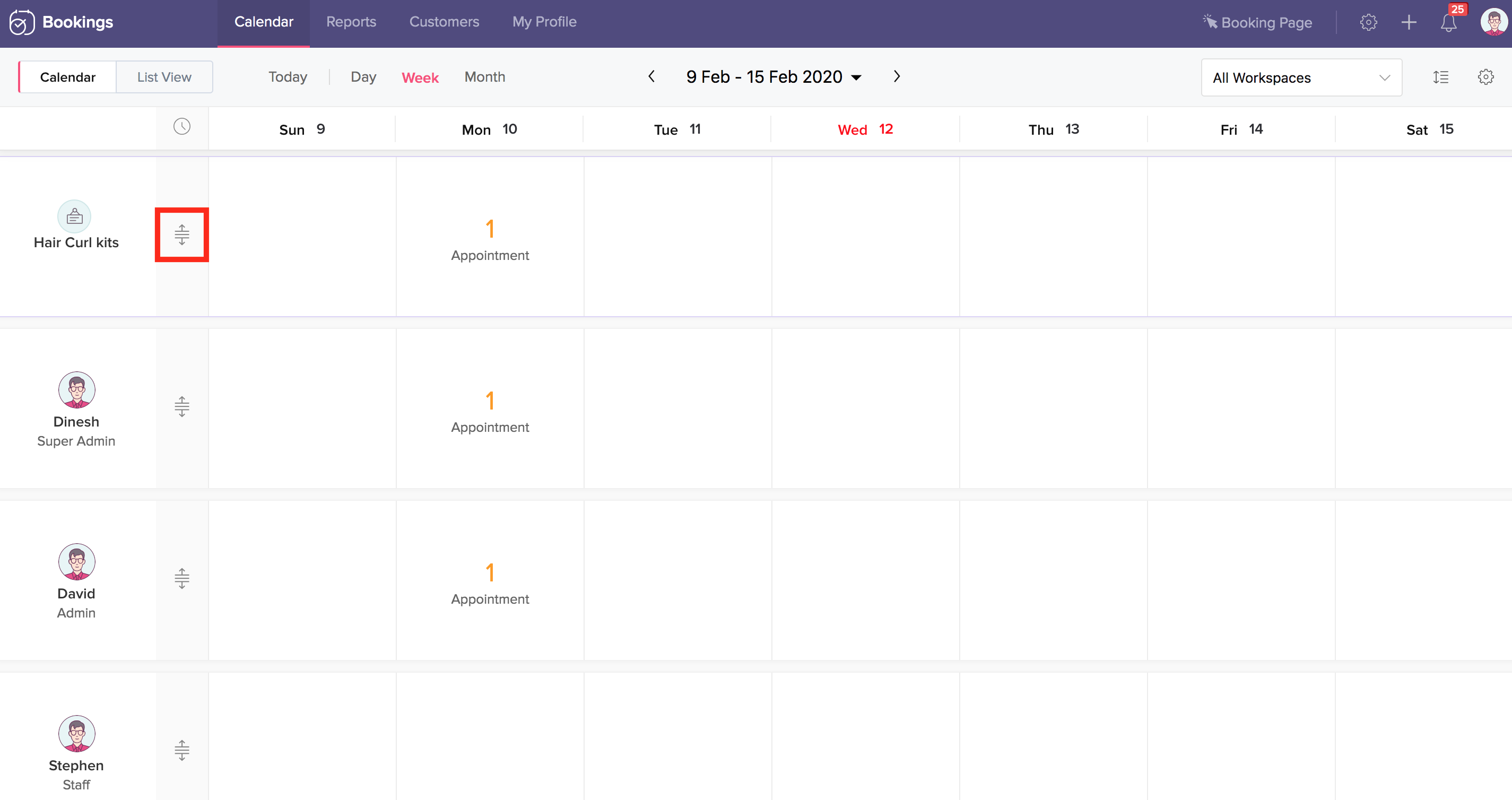Open the settings gear in top navigation bar

click(1368, 23)
